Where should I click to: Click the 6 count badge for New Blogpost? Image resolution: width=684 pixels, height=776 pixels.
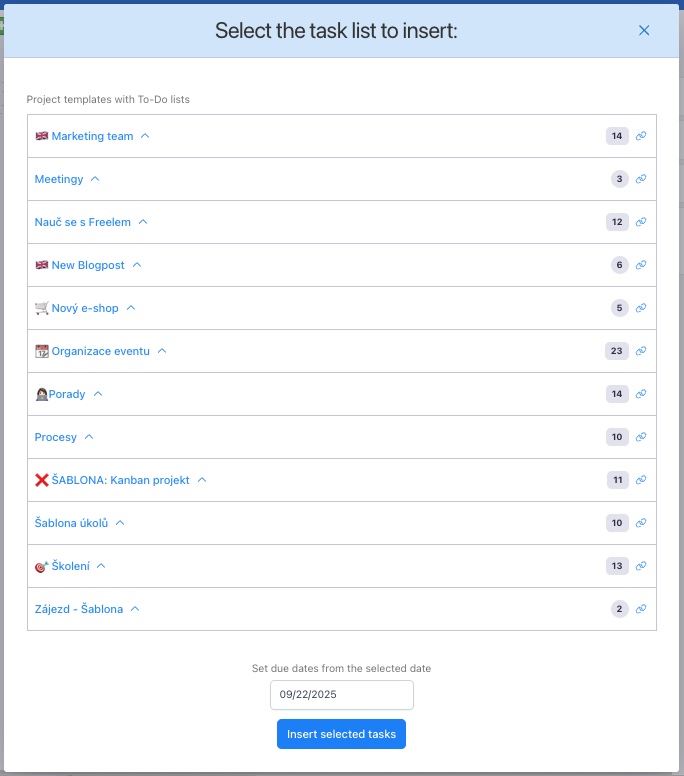(x=620, y=265)
